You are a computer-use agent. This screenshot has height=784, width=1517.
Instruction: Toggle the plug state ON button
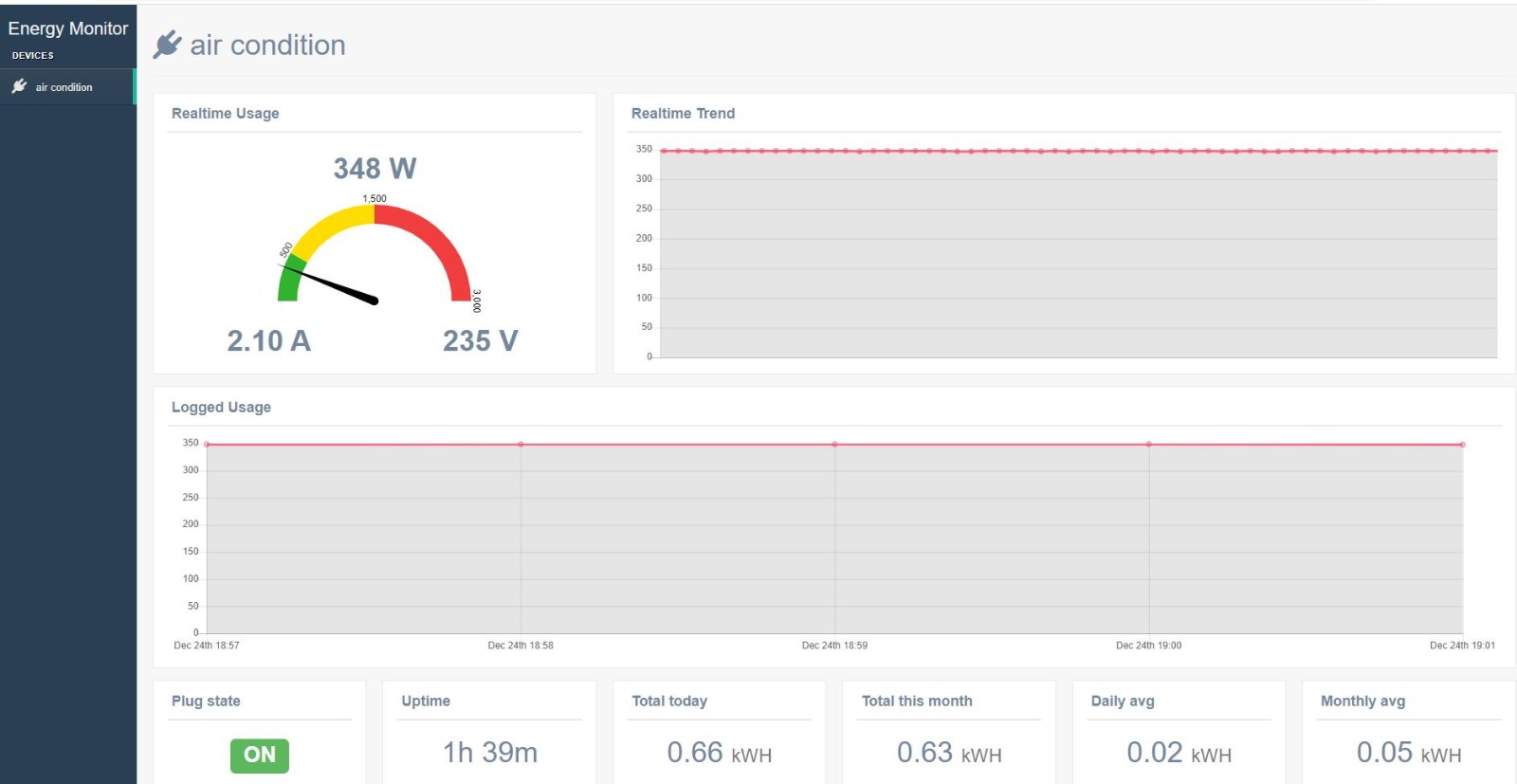260,756
